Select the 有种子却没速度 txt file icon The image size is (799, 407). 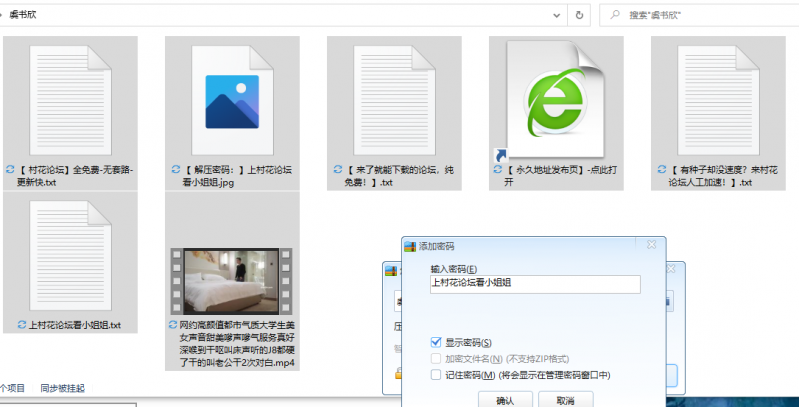[718, 100]
